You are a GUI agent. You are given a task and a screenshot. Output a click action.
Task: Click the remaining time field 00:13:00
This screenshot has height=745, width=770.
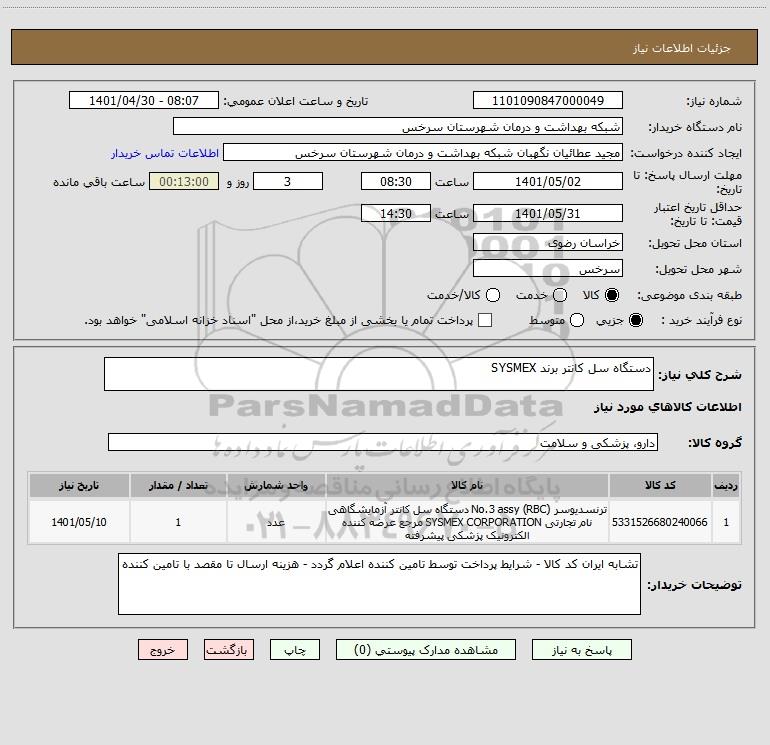184,181
